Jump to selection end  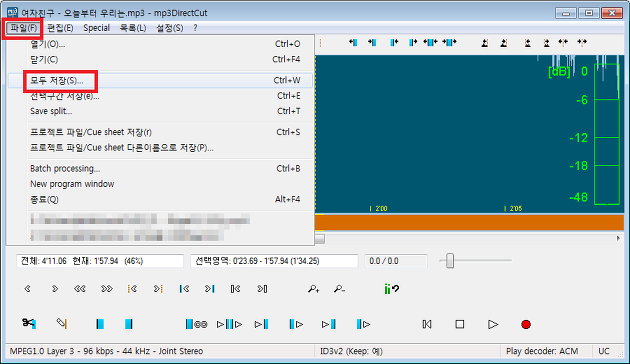coord(210,288)
